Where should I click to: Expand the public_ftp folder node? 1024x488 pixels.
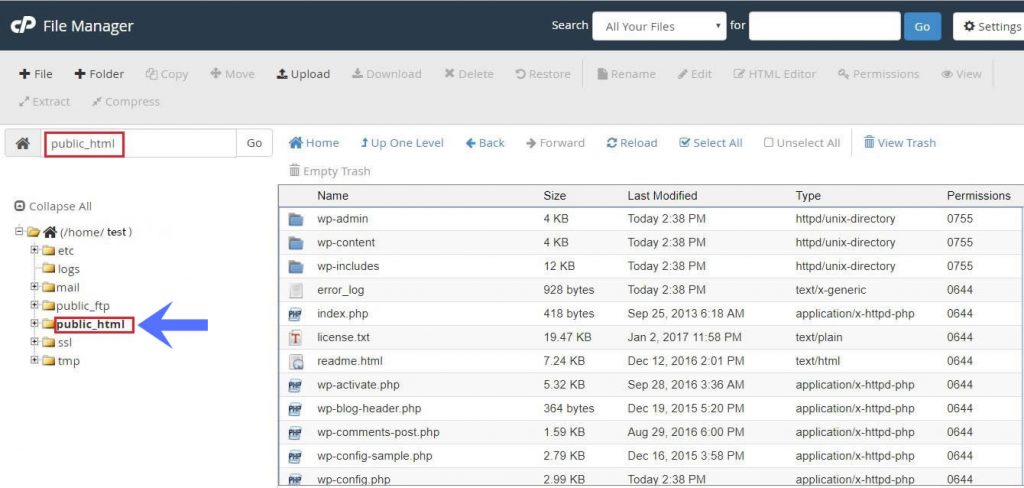34,305
